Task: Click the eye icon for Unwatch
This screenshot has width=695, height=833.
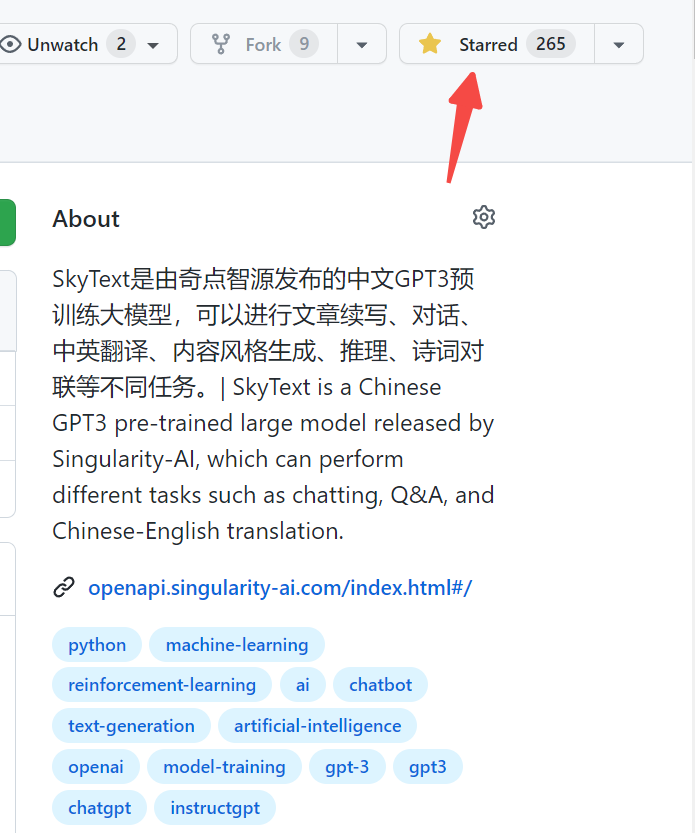Action: [x=11, y=44]
